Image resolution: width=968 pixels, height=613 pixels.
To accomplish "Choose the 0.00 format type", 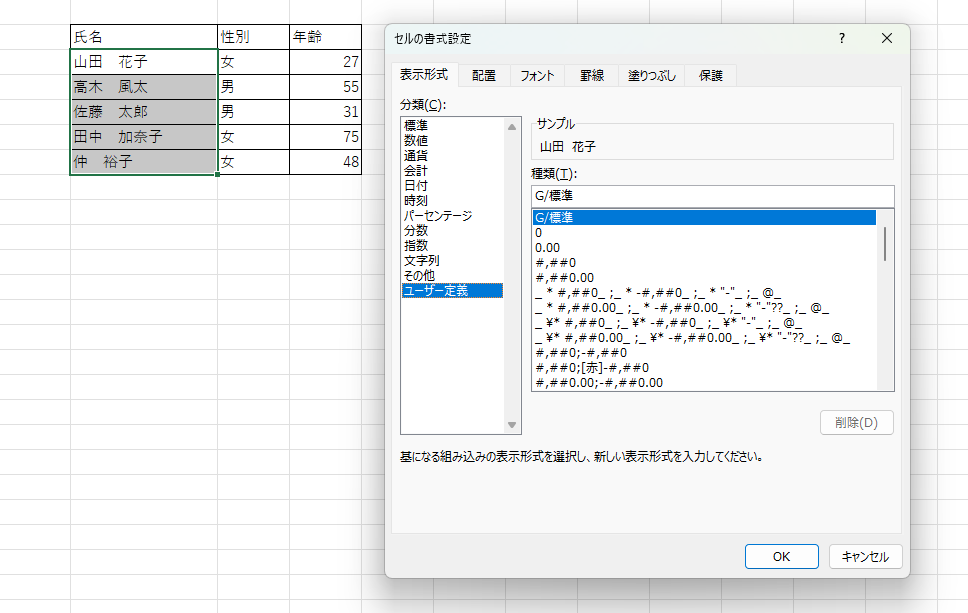I will pos(547,247).
